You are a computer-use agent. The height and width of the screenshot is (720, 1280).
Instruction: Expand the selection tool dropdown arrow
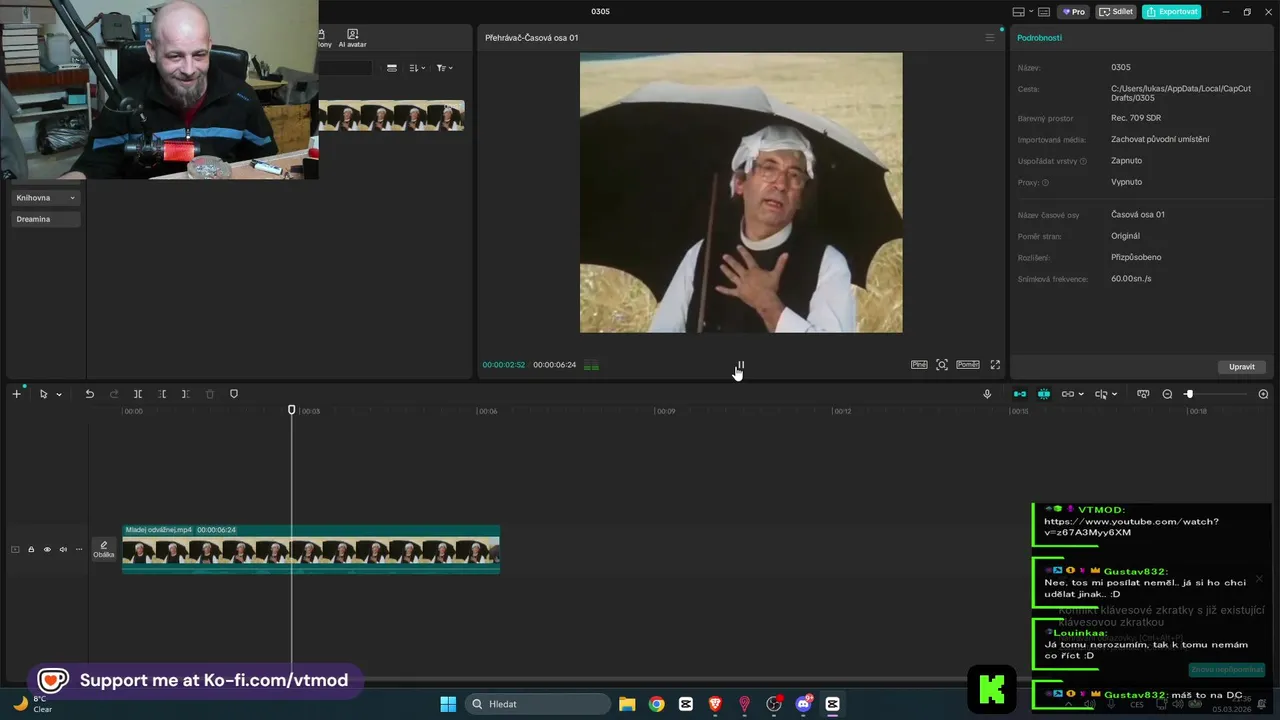(59, 394)
